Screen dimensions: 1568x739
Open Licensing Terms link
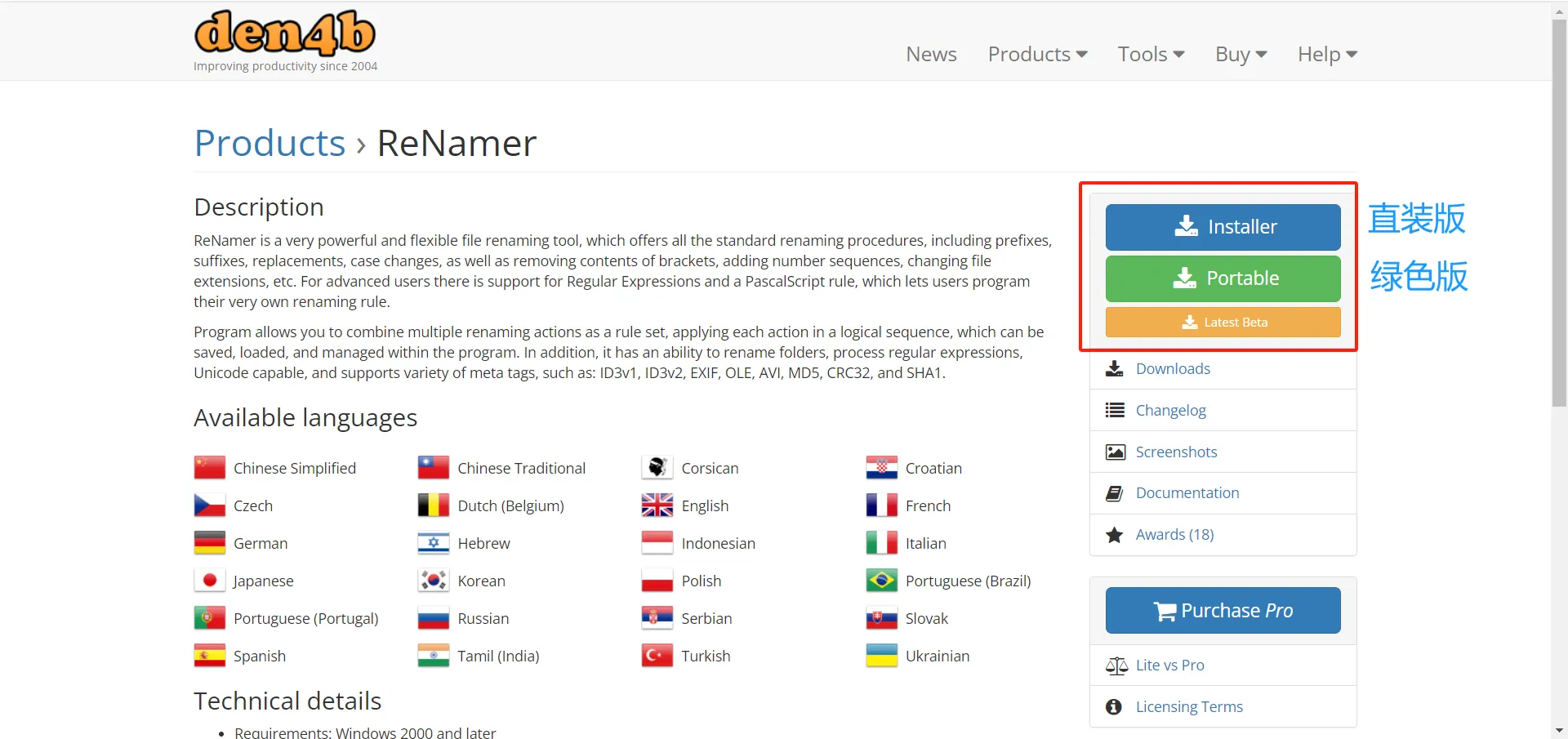coord(1189,706)
